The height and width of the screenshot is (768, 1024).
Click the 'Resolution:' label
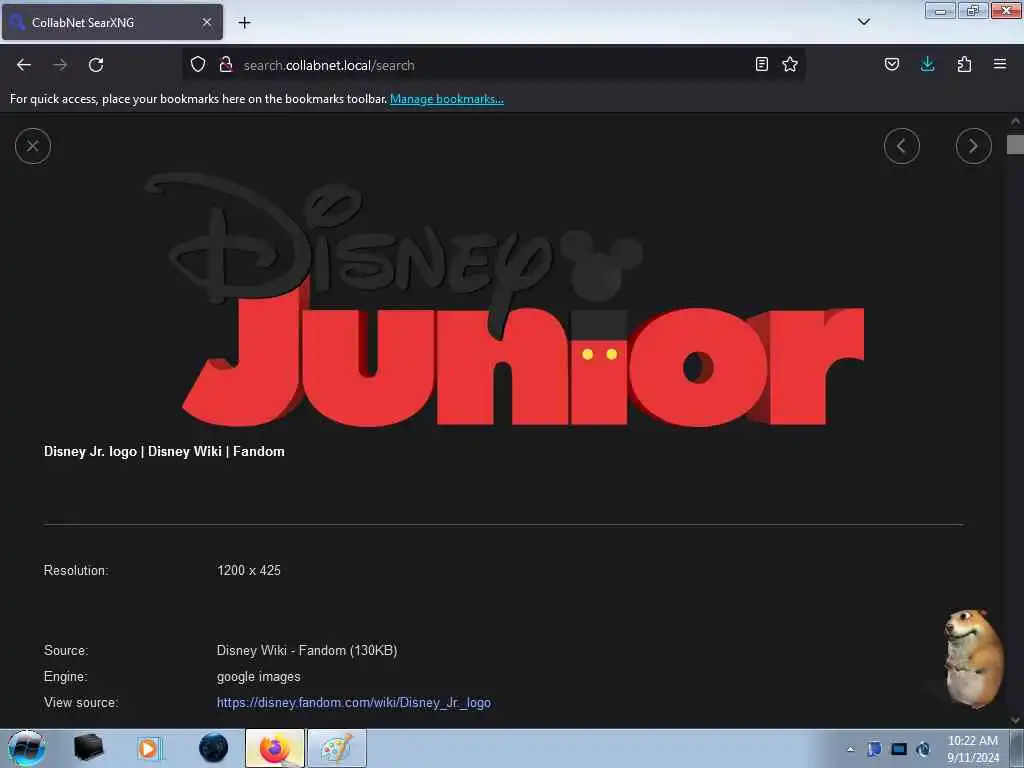pos(76,570)
